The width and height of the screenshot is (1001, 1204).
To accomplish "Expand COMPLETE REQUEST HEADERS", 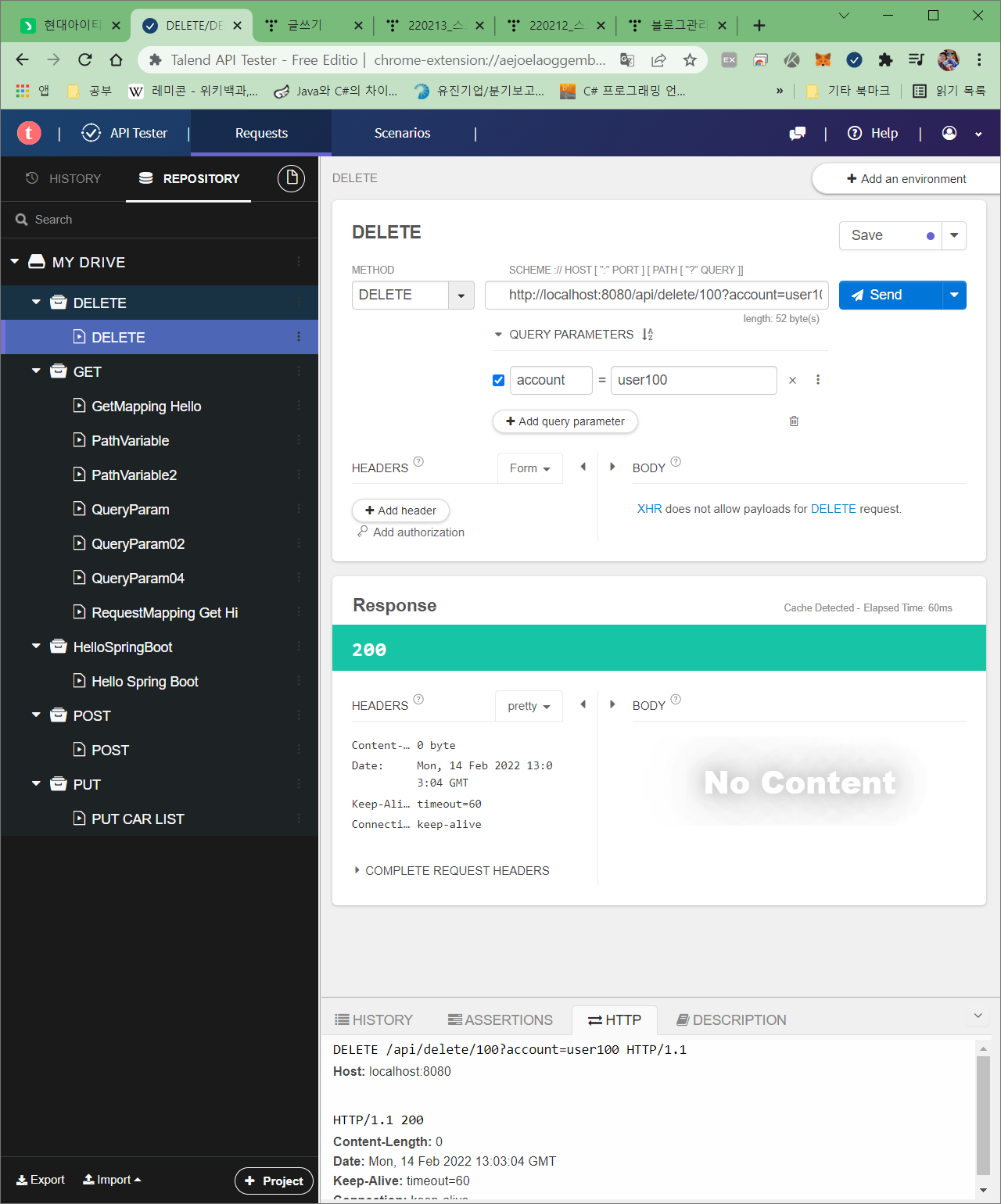I will click(452, 870).
